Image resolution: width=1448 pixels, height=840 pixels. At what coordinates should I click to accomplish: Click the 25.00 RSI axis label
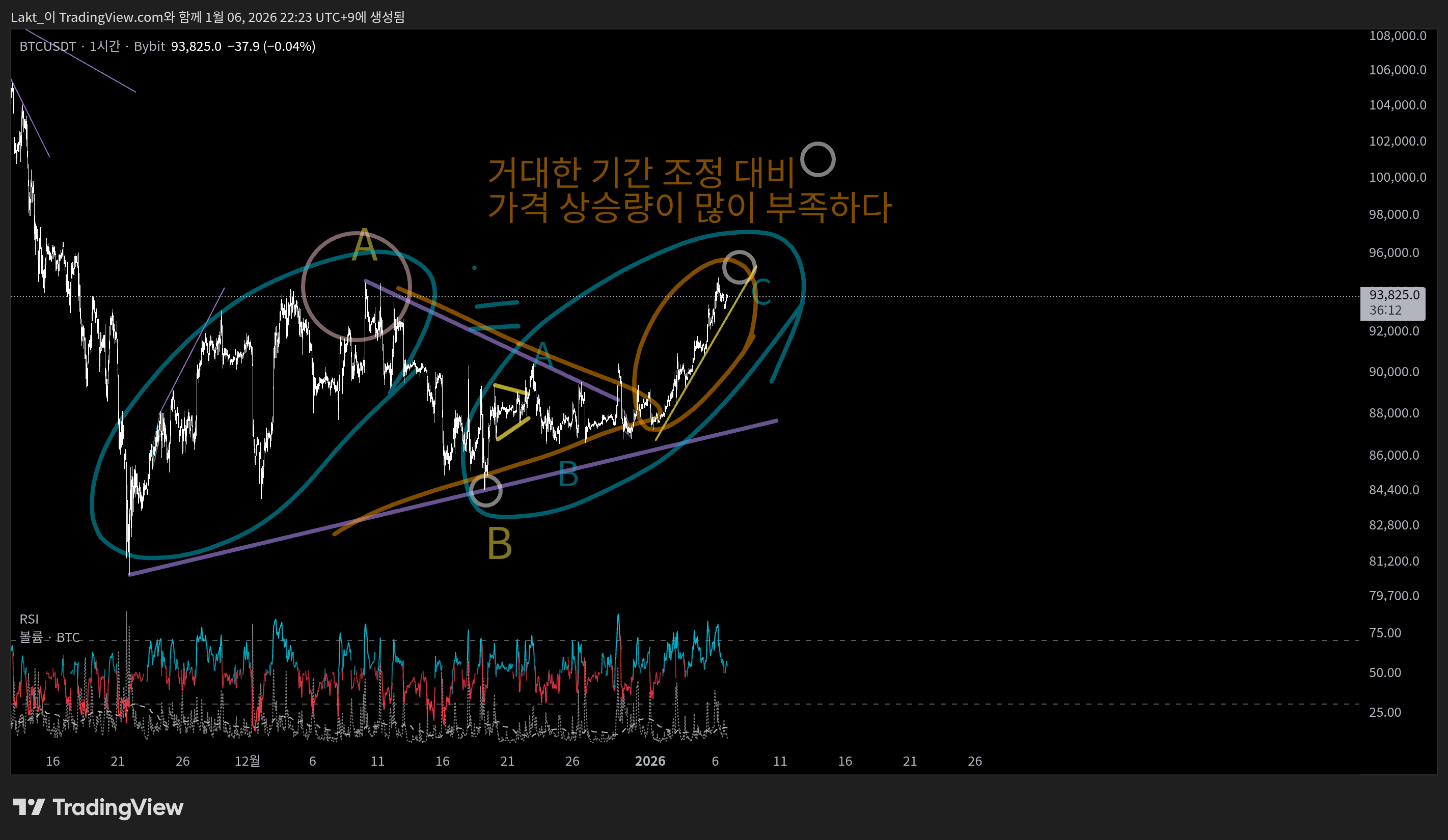(1385, 713)
